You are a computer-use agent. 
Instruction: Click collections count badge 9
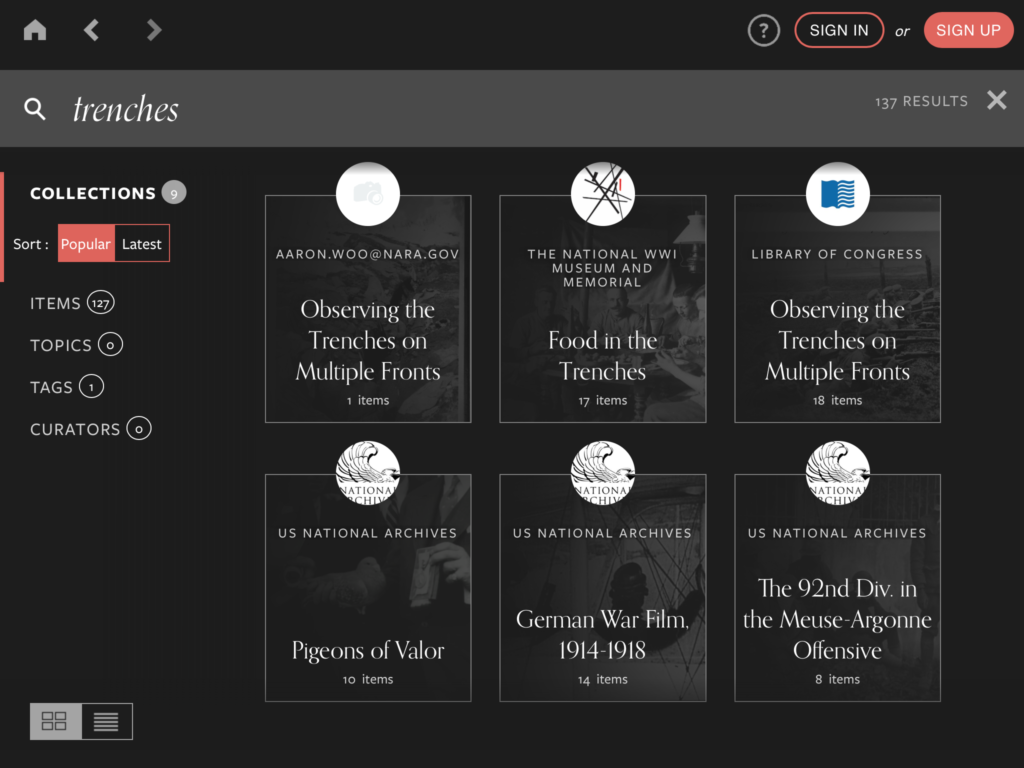(x=174, y=193)
